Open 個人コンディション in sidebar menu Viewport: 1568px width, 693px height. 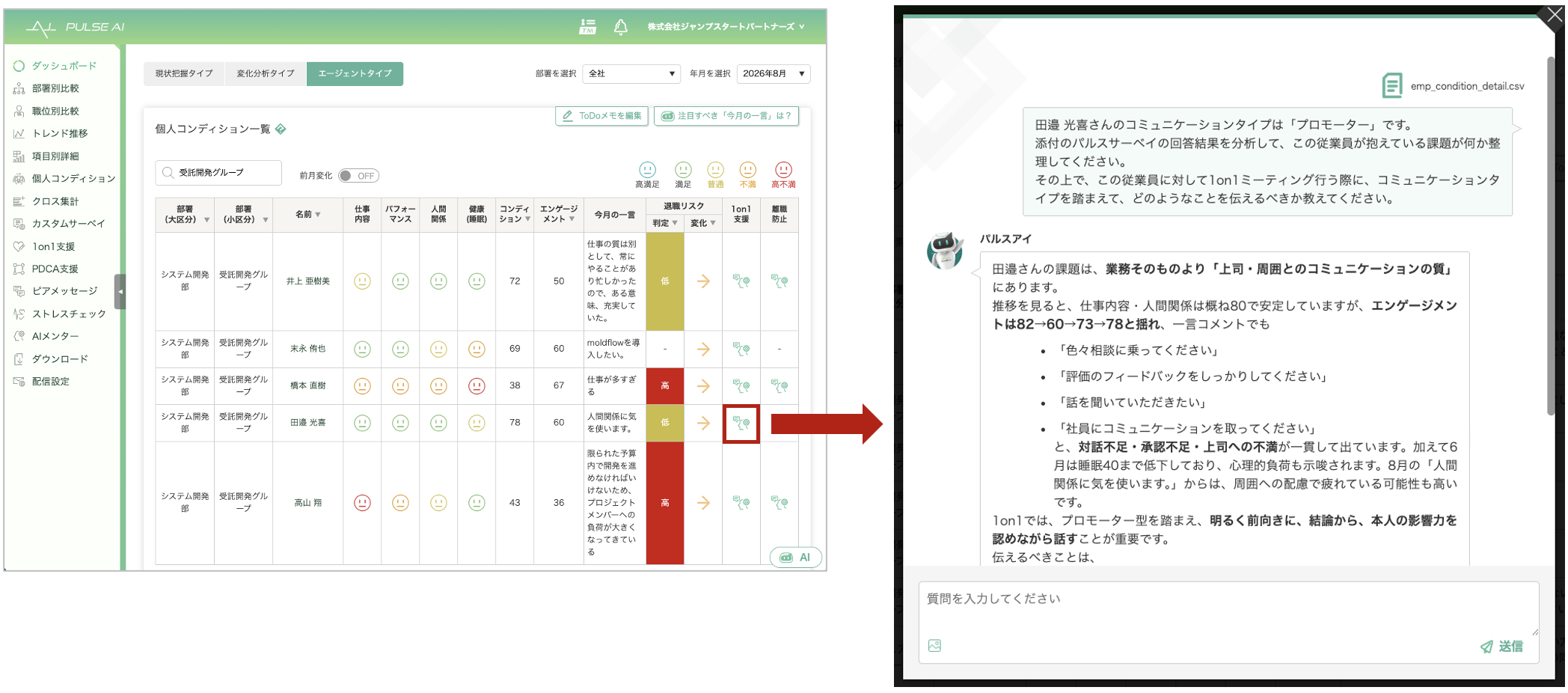pos(73,179)
